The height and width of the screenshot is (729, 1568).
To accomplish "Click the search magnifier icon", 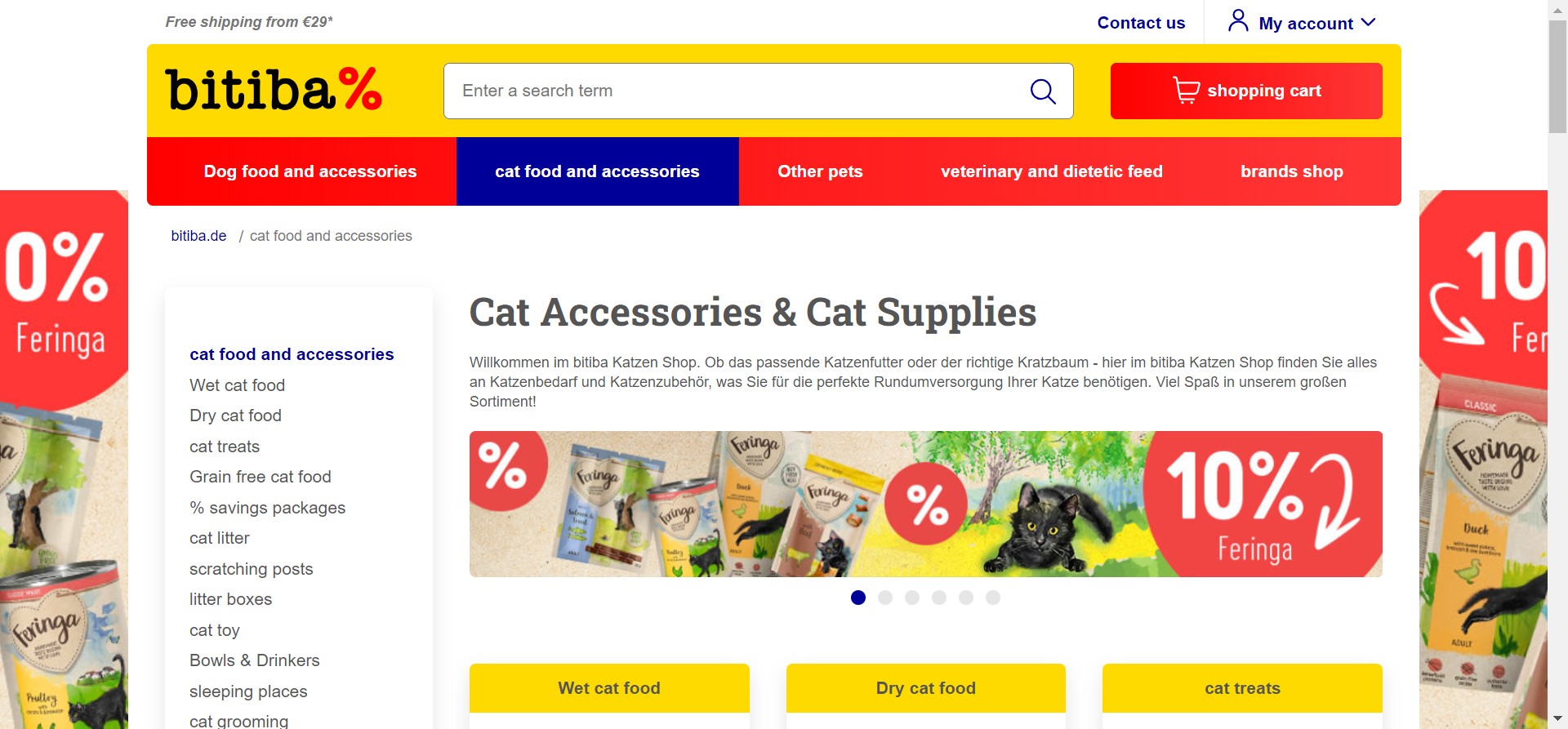I will (x=1043, y=91).
